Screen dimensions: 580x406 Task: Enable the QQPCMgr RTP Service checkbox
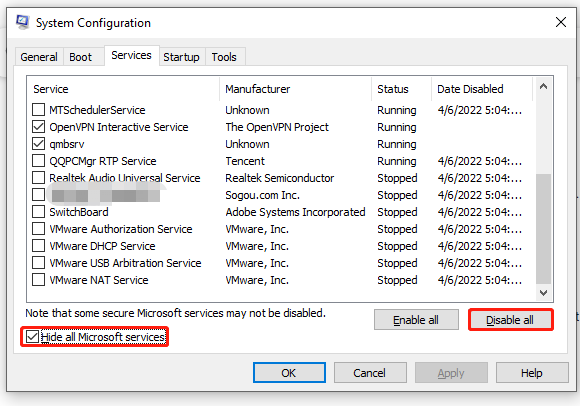38,161
